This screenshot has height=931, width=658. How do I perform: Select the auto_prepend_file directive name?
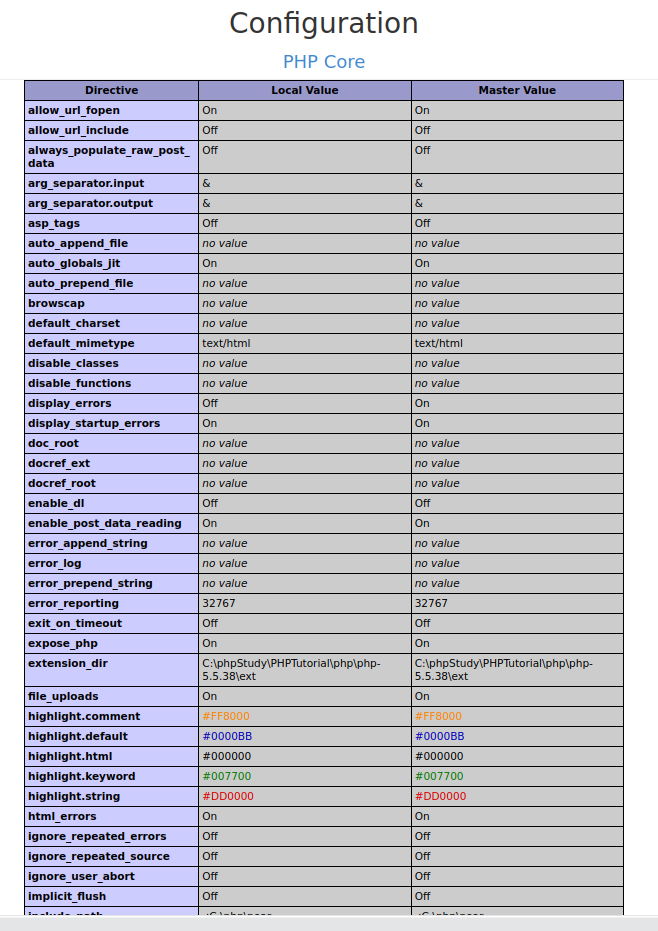coord(80,284)
